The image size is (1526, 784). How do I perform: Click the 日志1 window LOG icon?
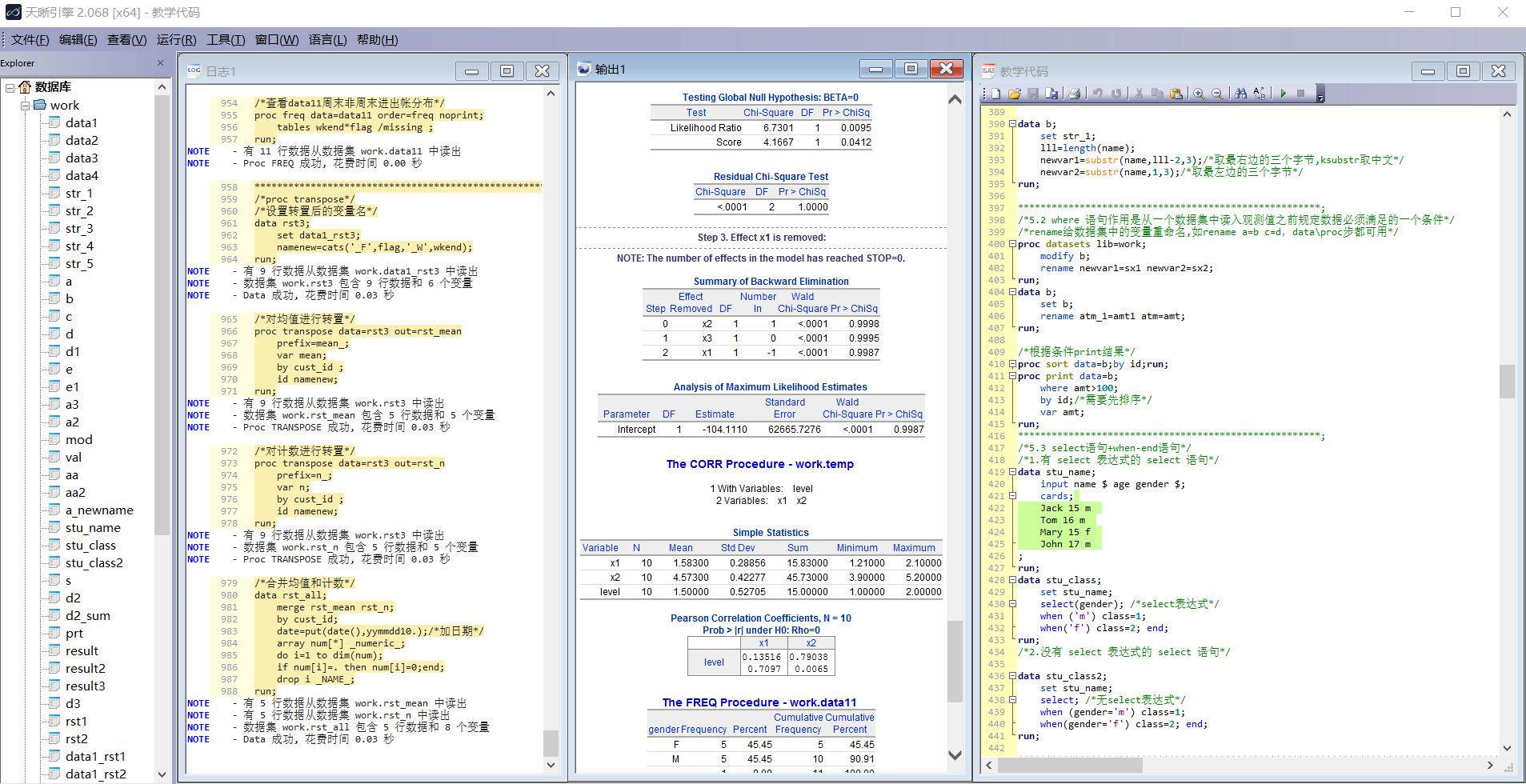[x=194, y=70]
